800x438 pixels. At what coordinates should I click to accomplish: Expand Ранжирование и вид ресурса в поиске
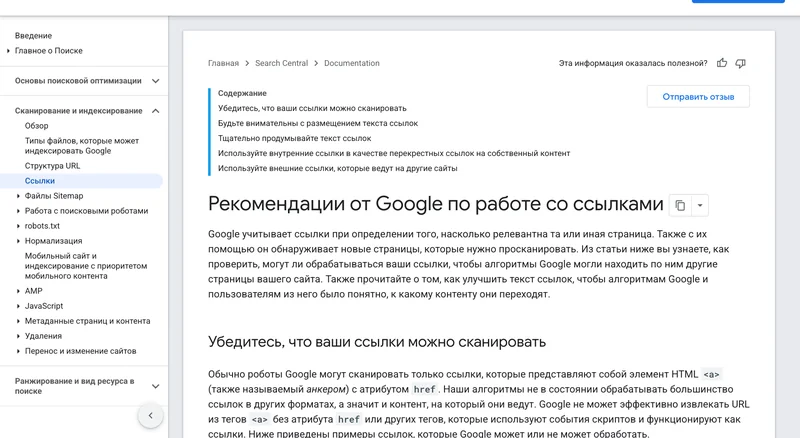point(156,386)
